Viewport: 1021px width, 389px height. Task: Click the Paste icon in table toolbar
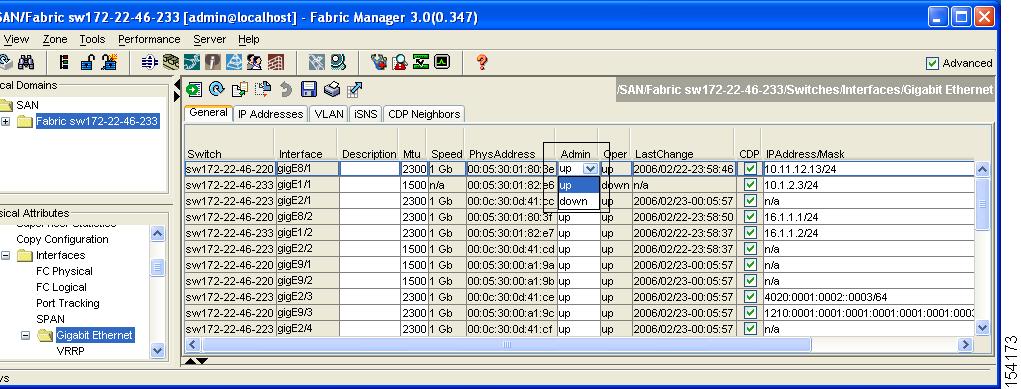tap(262, 89)
